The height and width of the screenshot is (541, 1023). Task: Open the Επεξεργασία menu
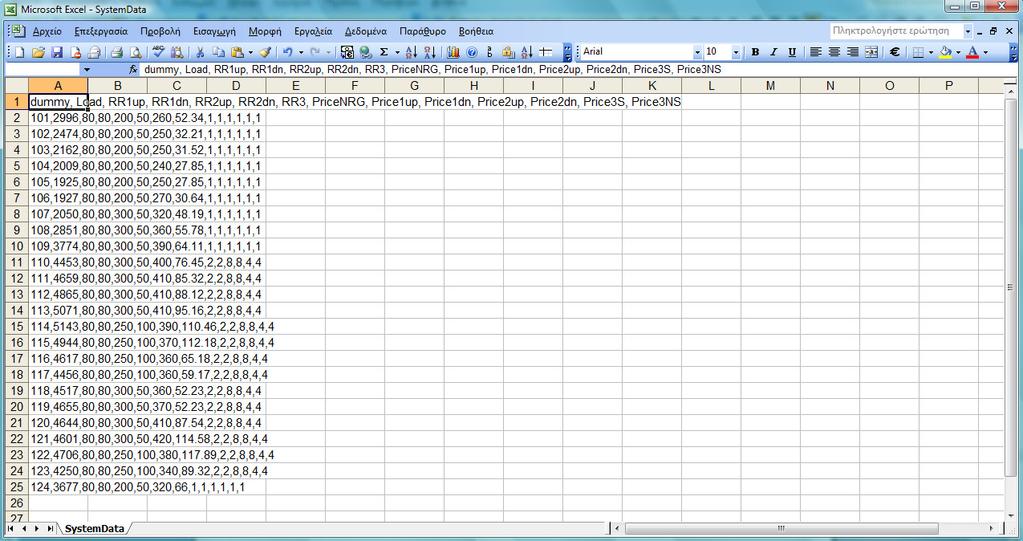pos(101,31)
